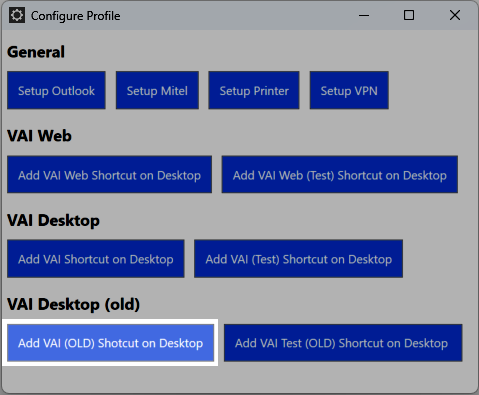The image size is (479, 395).
Task: Maximize the Configure Profile window
Action: pos(409,15)
